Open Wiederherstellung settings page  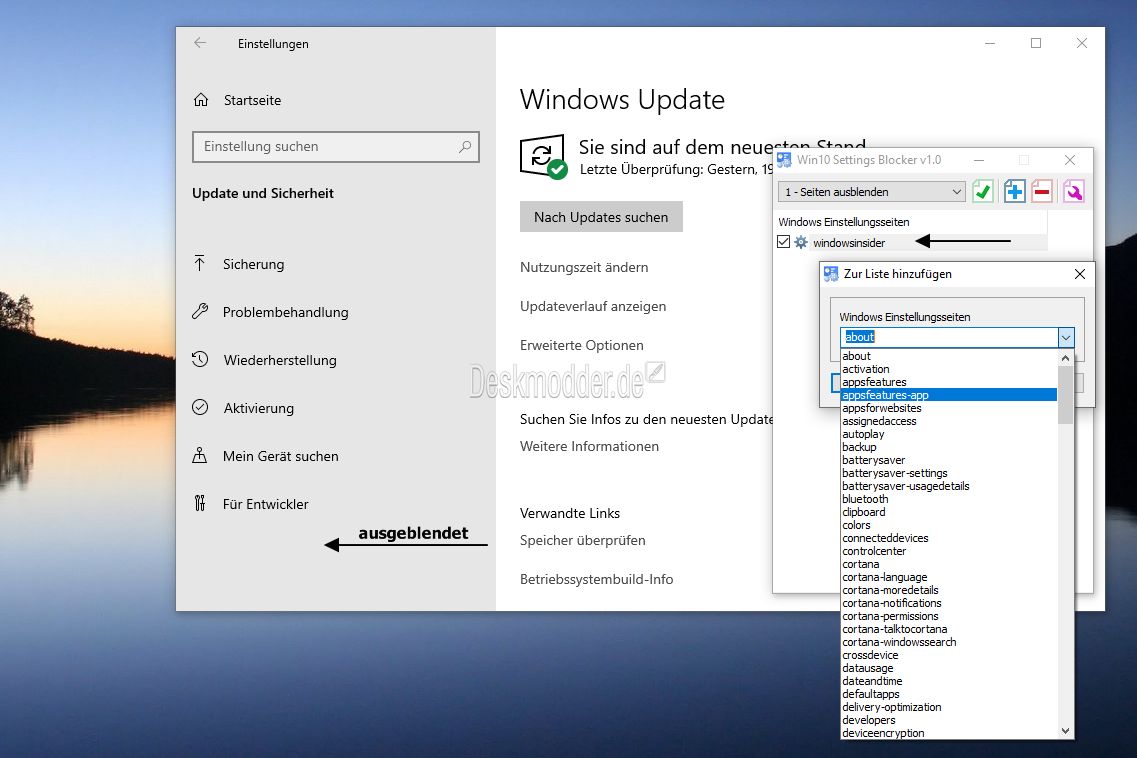point(280,360)
